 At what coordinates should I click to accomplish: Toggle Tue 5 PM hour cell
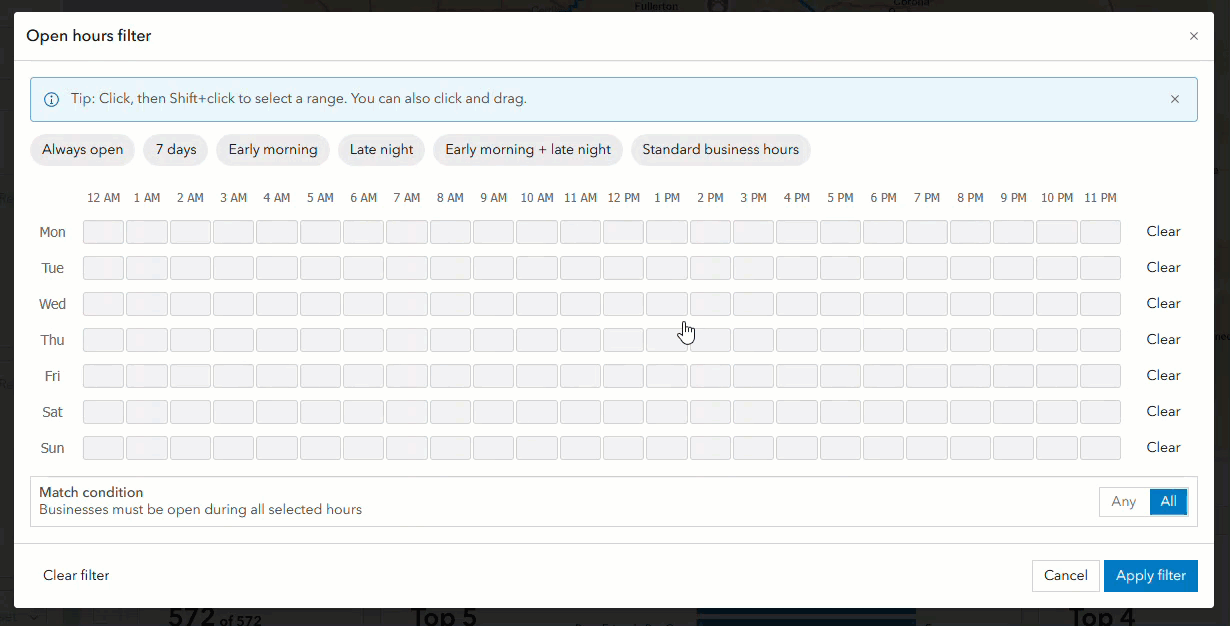[x=840, y=268]
